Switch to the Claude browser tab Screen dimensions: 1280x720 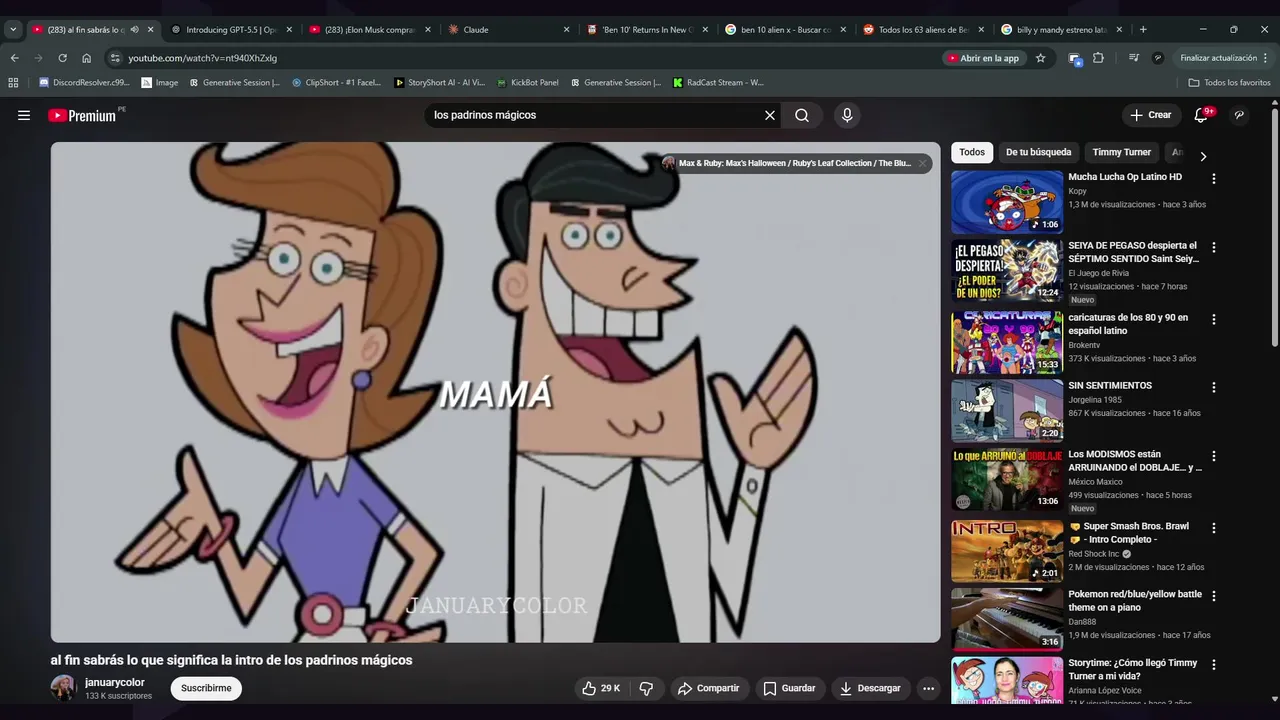pyautogui.click(x=508, y=30)
